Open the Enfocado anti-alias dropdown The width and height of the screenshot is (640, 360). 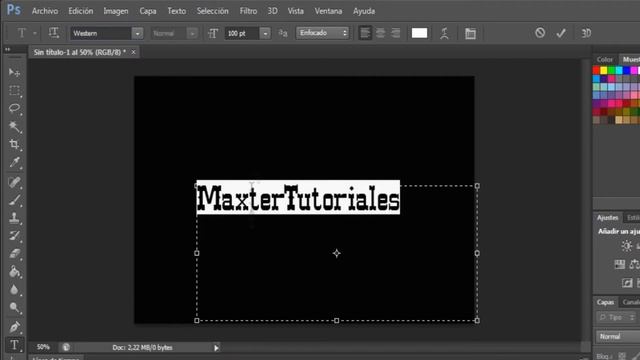(x=322, y=33)
